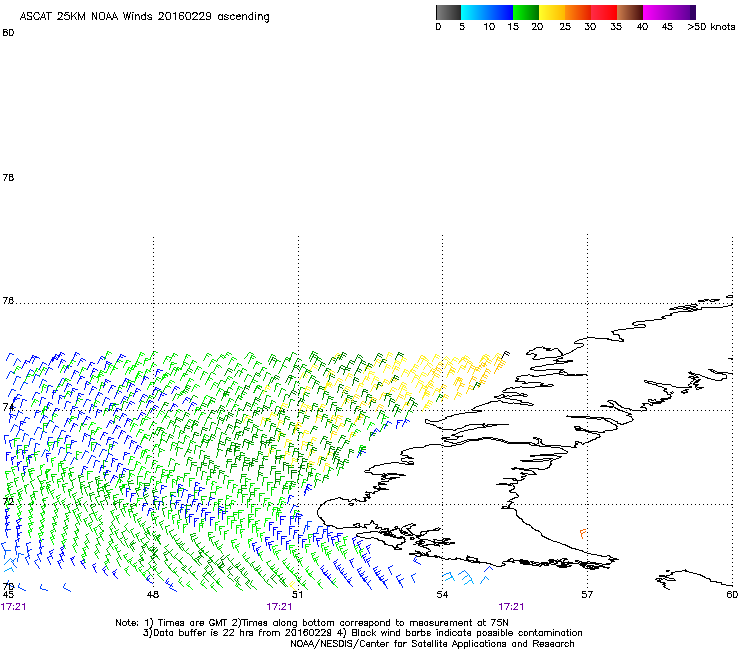Click the '10' label under the color scale
Screen dimensions: 740x650
[489, 27]
